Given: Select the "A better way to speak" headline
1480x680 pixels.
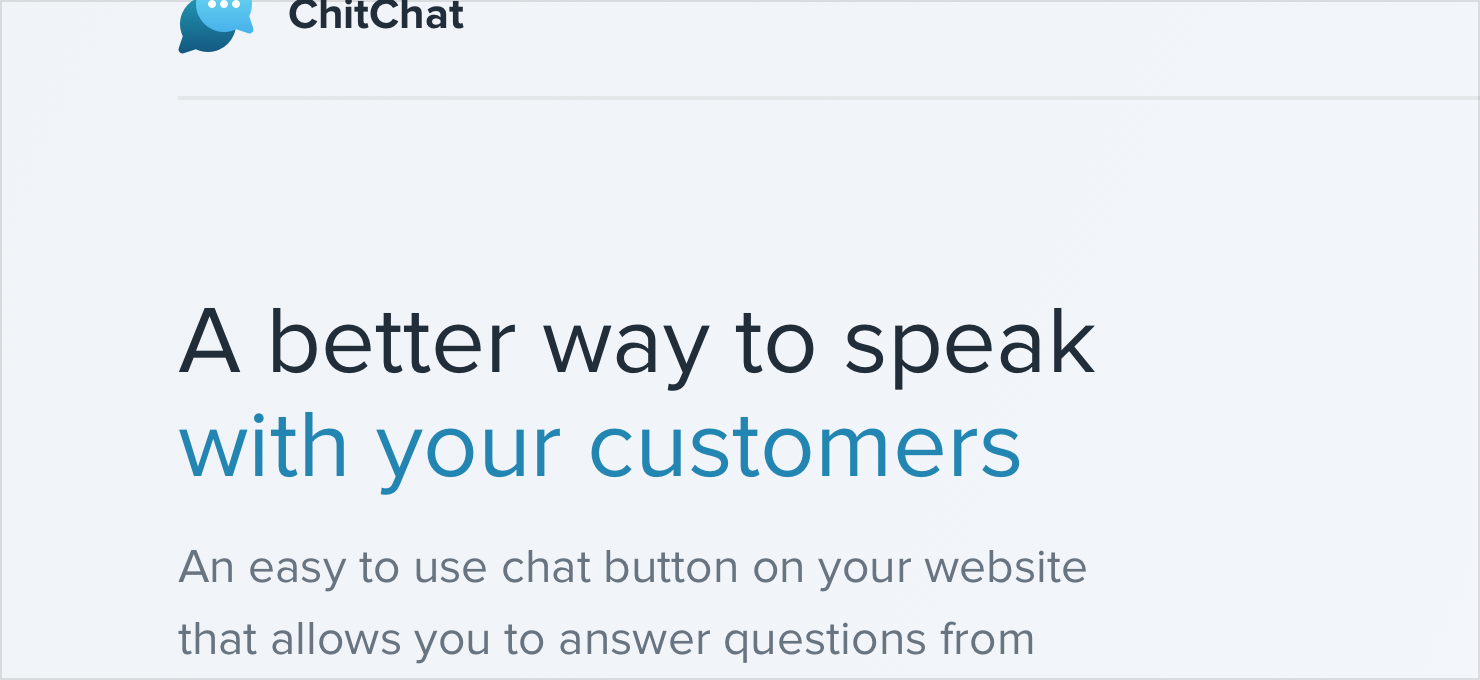Looking at the screenshot, I should [636, 343].
